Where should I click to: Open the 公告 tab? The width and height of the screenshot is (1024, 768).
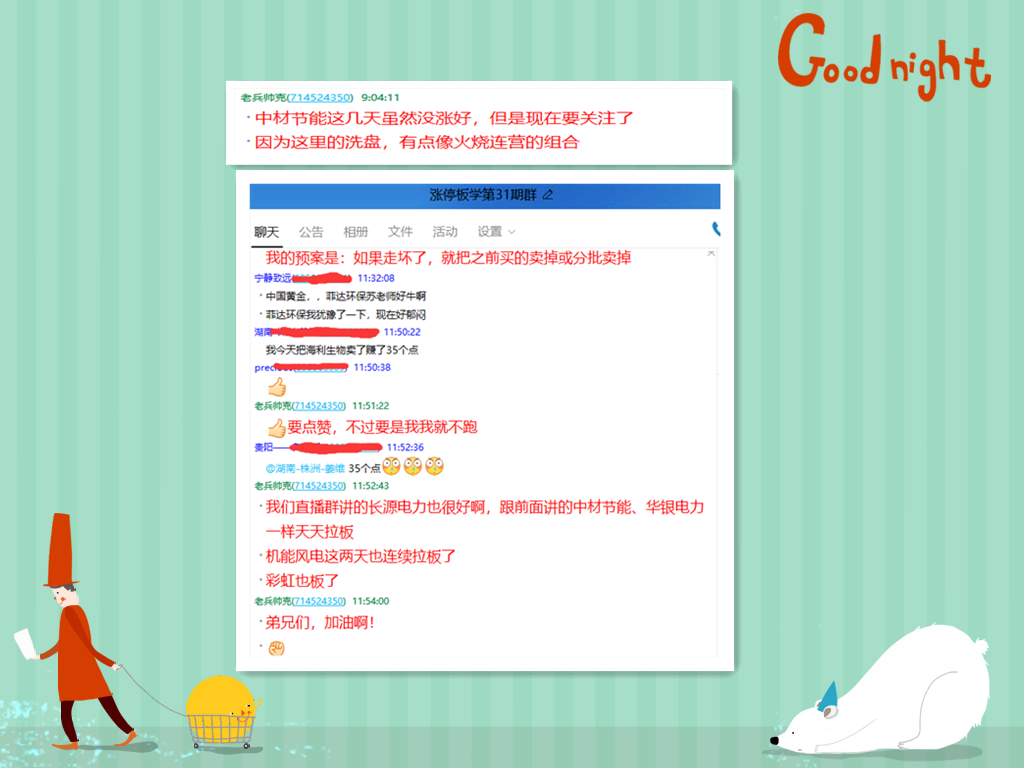[311, 232]
